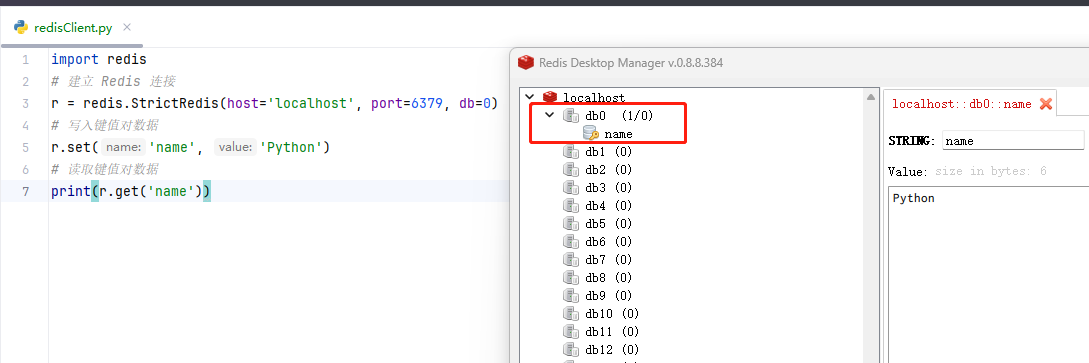Click the db6 database icon
This screenshot has height=363, width=1089.
pyautogui.click(x=571, y=242)
